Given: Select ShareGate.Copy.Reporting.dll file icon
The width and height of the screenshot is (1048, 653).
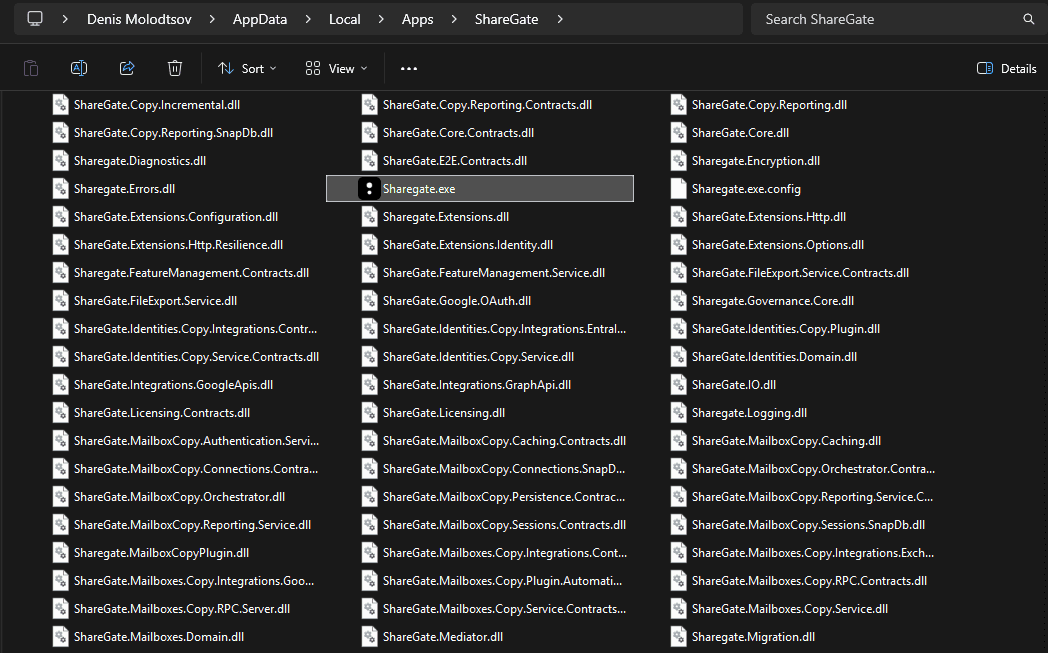Looking at the screenshot, I should (678, 104).
